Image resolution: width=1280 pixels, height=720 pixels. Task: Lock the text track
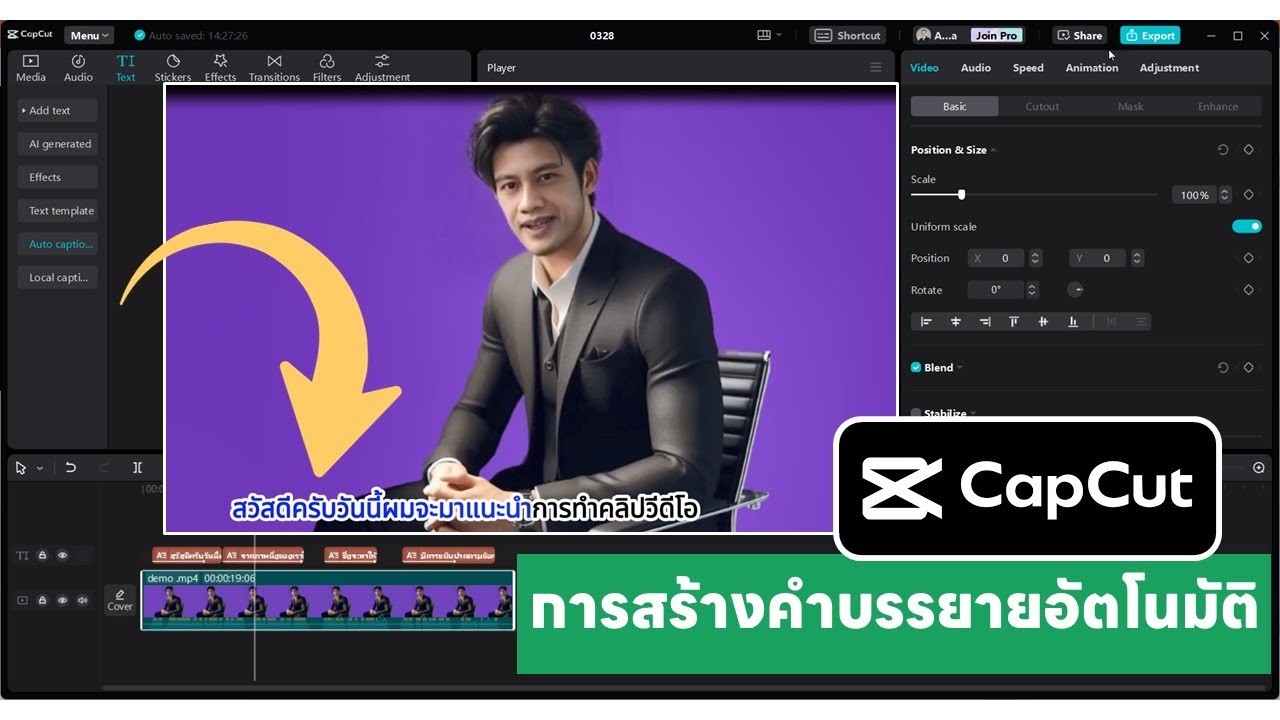[43, 555]
